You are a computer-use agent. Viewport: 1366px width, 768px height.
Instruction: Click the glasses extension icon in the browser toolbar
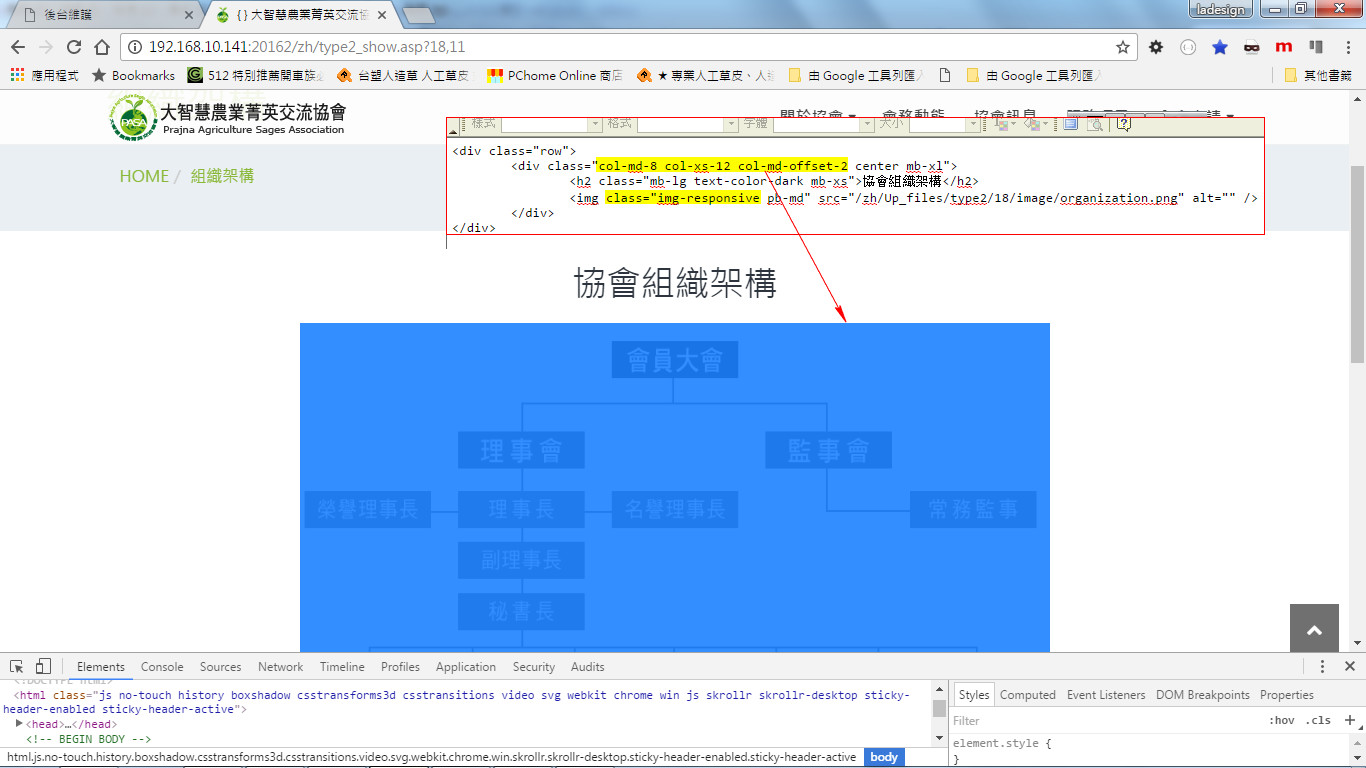pos(1253,46)
